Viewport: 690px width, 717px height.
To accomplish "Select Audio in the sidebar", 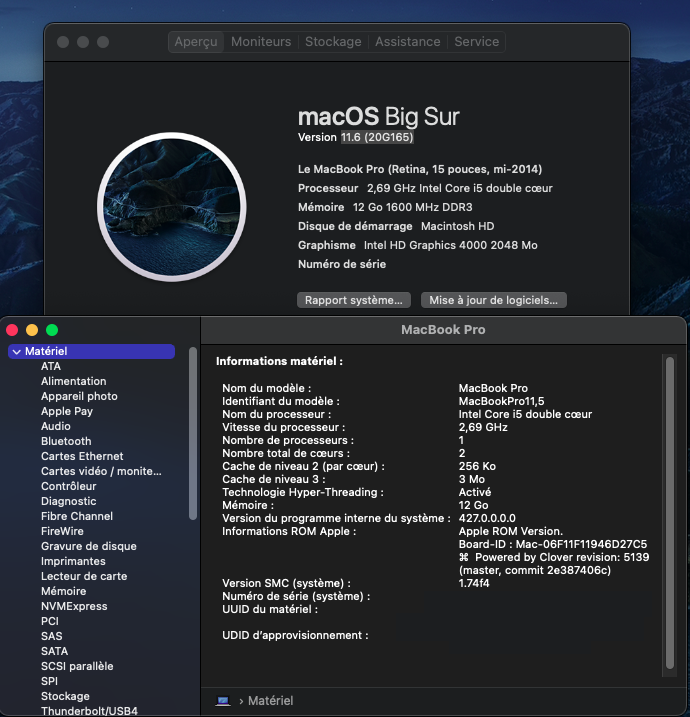I will coord(56,426).
